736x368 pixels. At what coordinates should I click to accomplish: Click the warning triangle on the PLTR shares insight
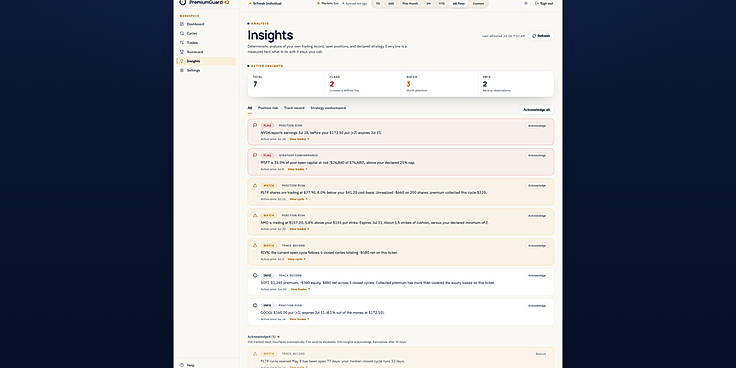(255, 185)
